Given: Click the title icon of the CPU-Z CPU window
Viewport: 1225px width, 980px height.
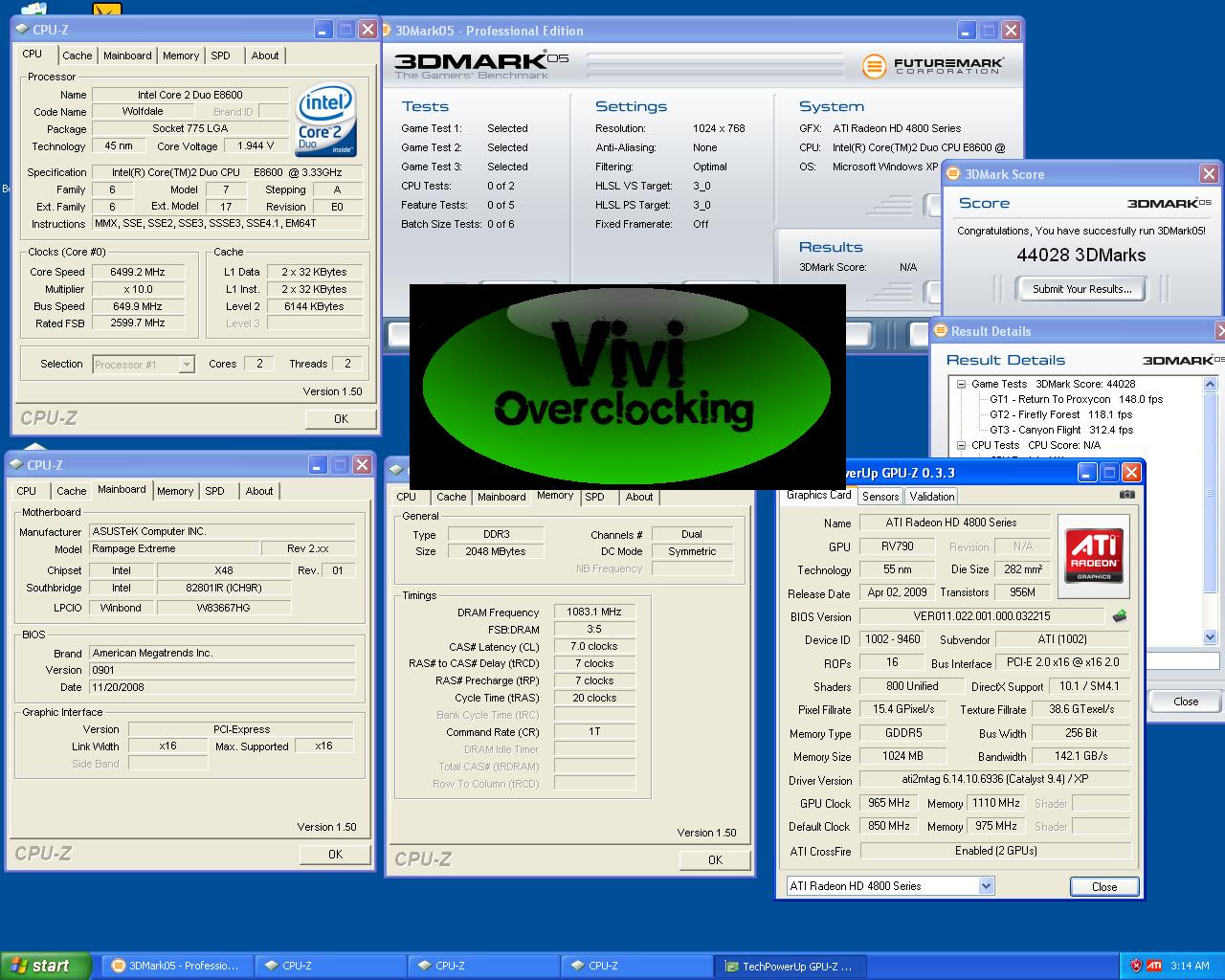Looking at the screenshot, I should point(22,30).
